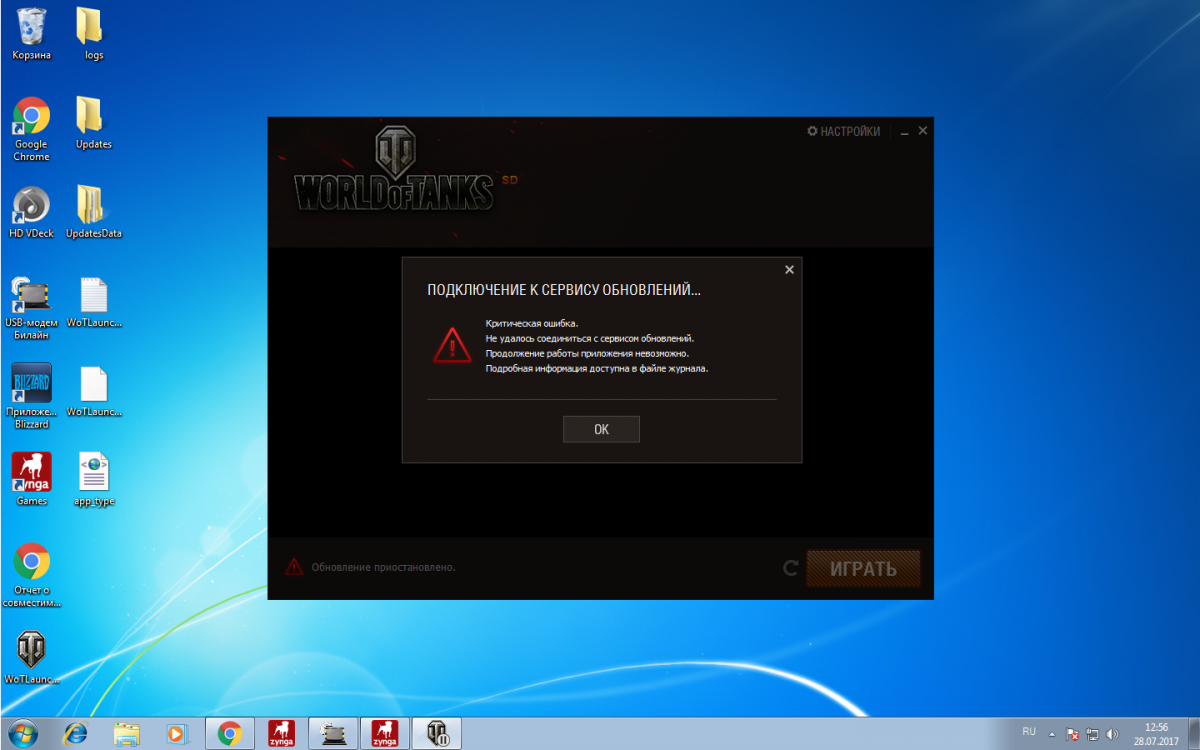Switch to the USB modem taskbar item
The image size is (1200, 750).
click(333, 733)
